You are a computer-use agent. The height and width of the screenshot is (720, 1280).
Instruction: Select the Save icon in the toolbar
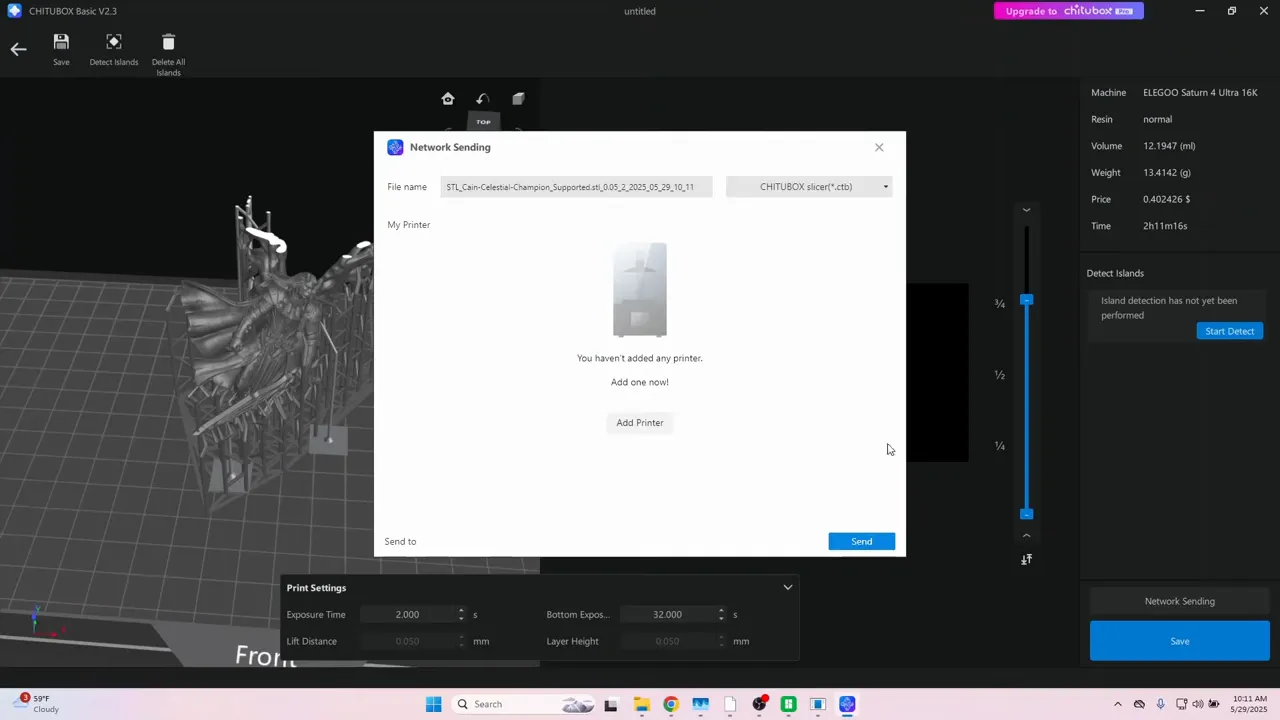pos(61,41)
